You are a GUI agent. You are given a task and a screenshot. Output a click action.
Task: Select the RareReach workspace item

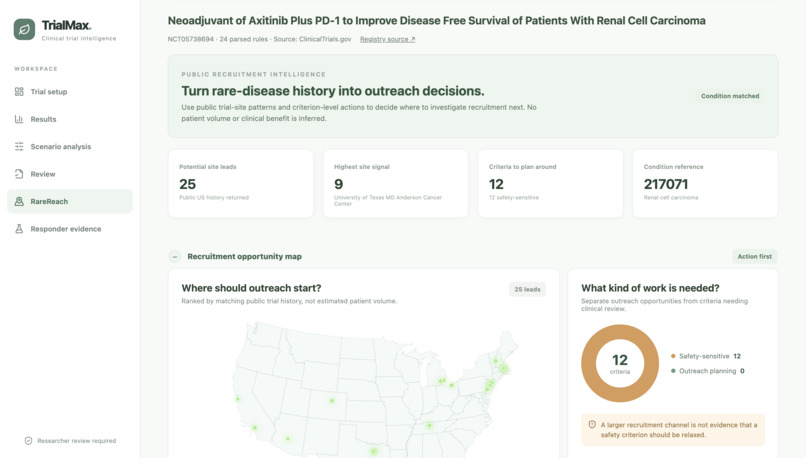tap(70, 201)
